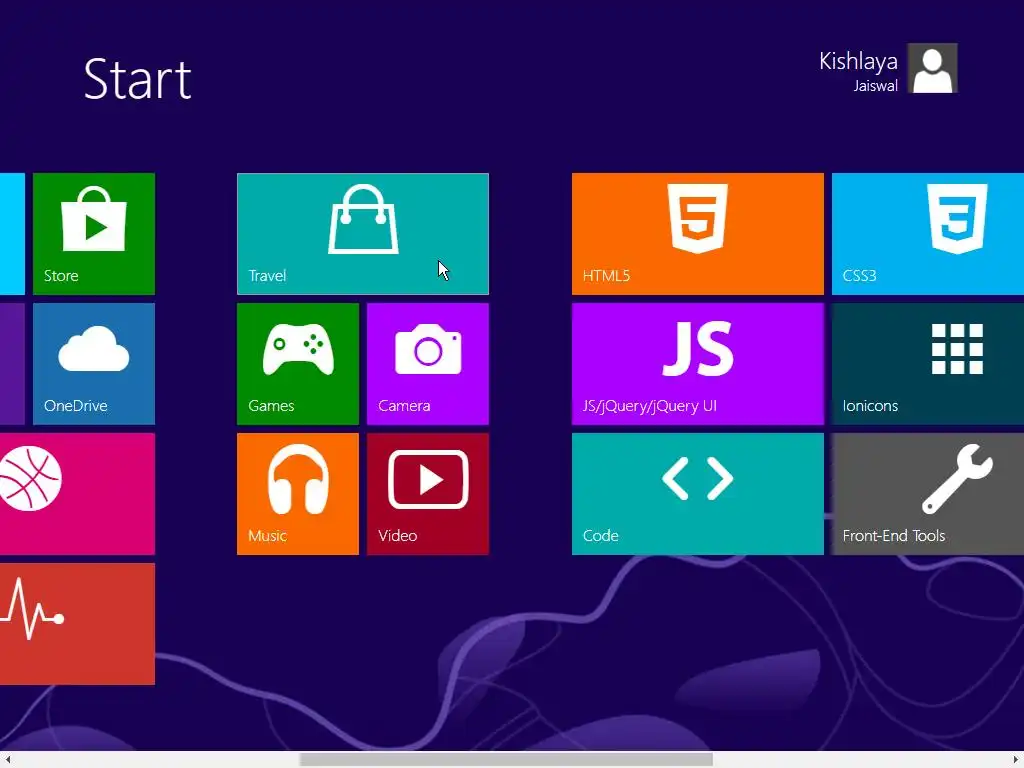Launch the Games controller tile

(298, 364)
